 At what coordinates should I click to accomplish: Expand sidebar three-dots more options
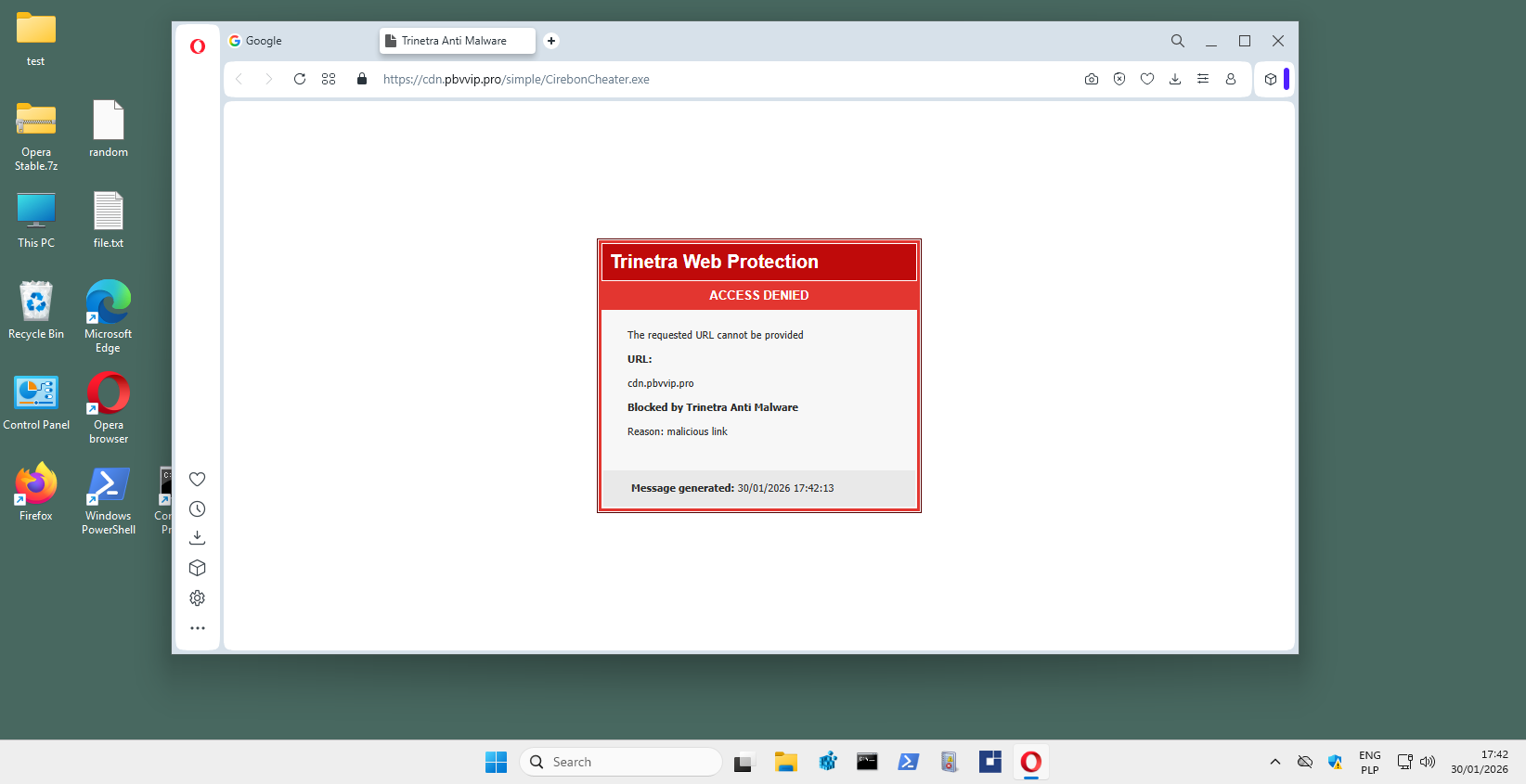tap(197, 628)
